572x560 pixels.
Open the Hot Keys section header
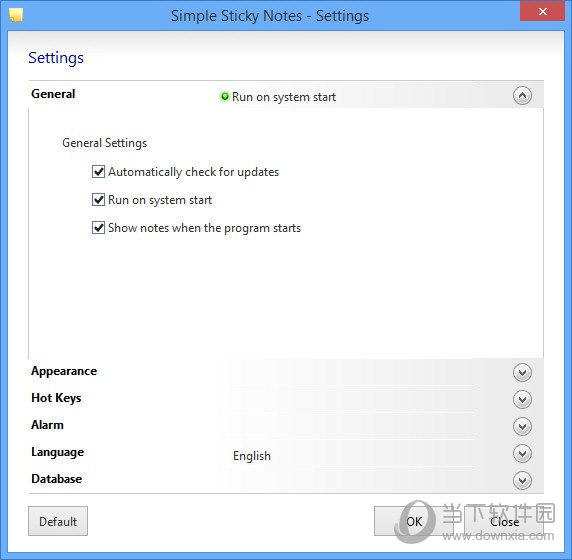56,398
